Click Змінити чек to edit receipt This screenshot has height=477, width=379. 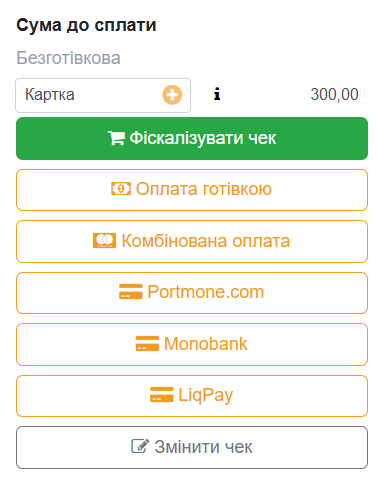pyautogui.click(x=192, y=447)
